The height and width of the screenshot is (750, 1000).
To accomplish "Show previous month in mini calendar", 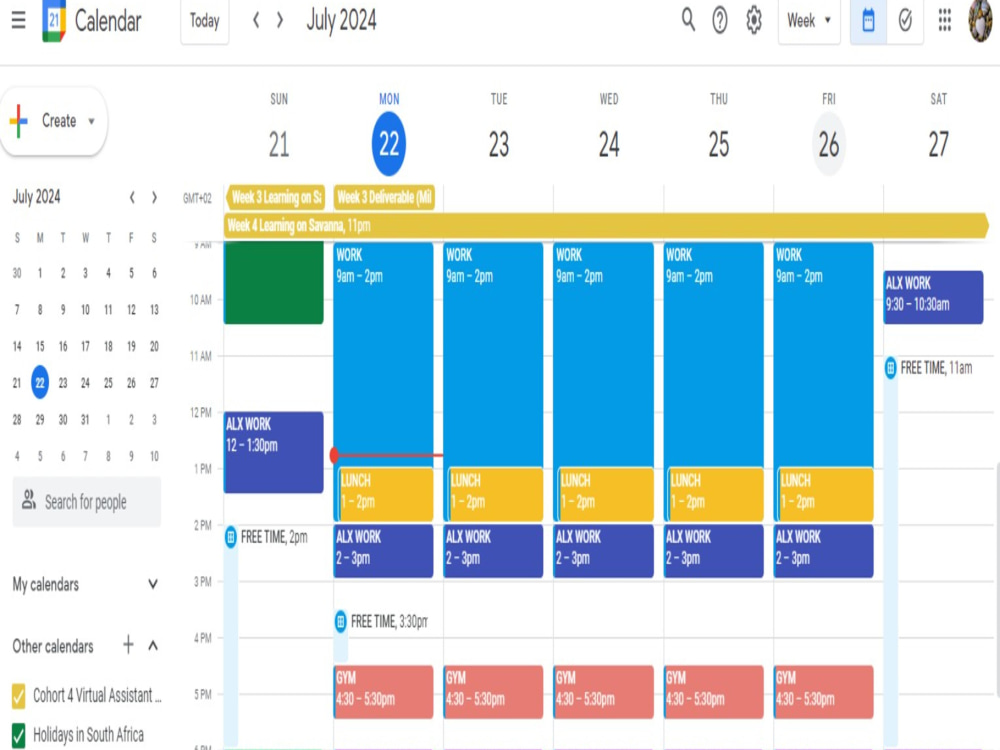I will point(132,198).
